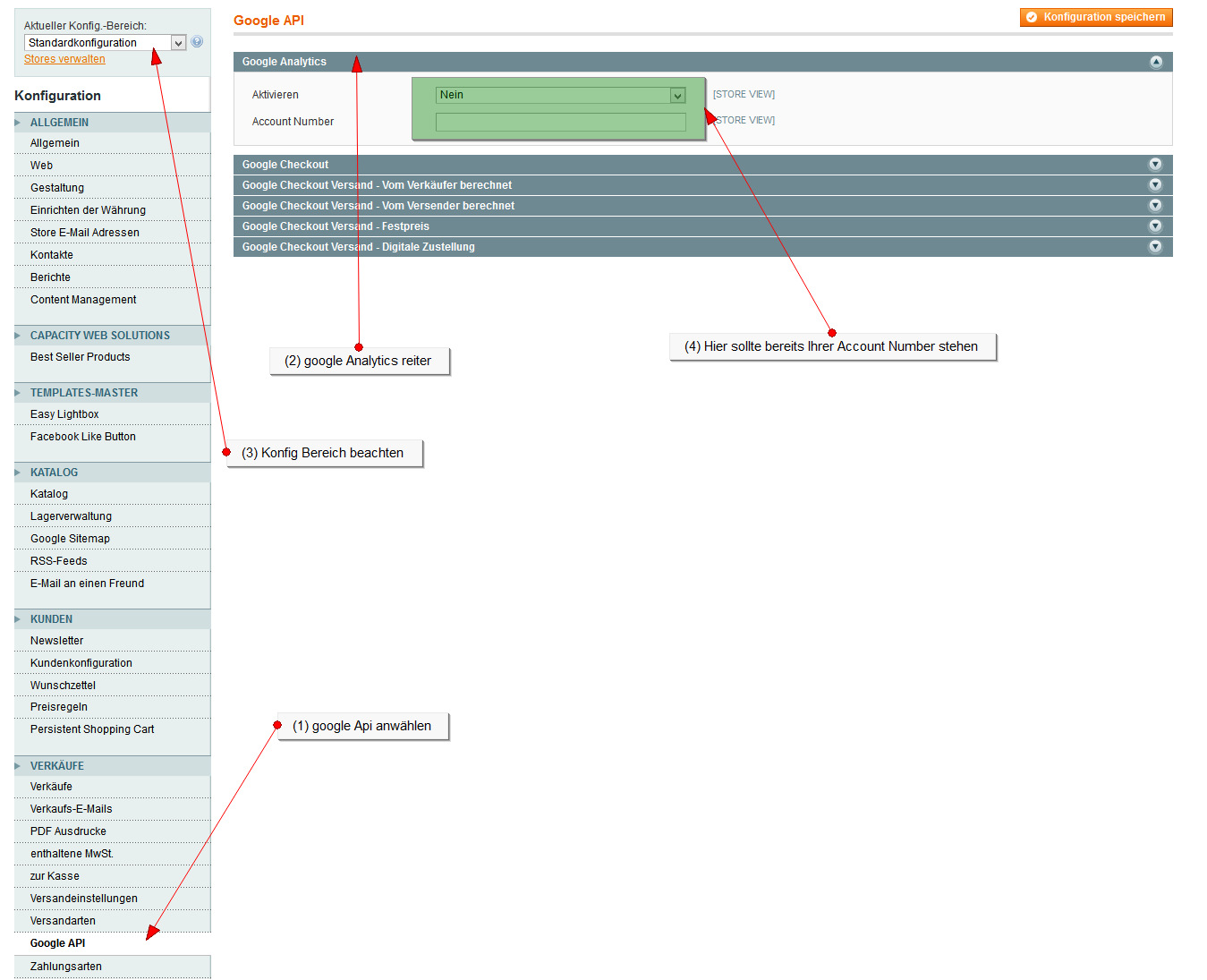The width and height of the screenshot is (1207, 980).
Task: Open the Versandeinstellungen tab
Action: (112, 899)
